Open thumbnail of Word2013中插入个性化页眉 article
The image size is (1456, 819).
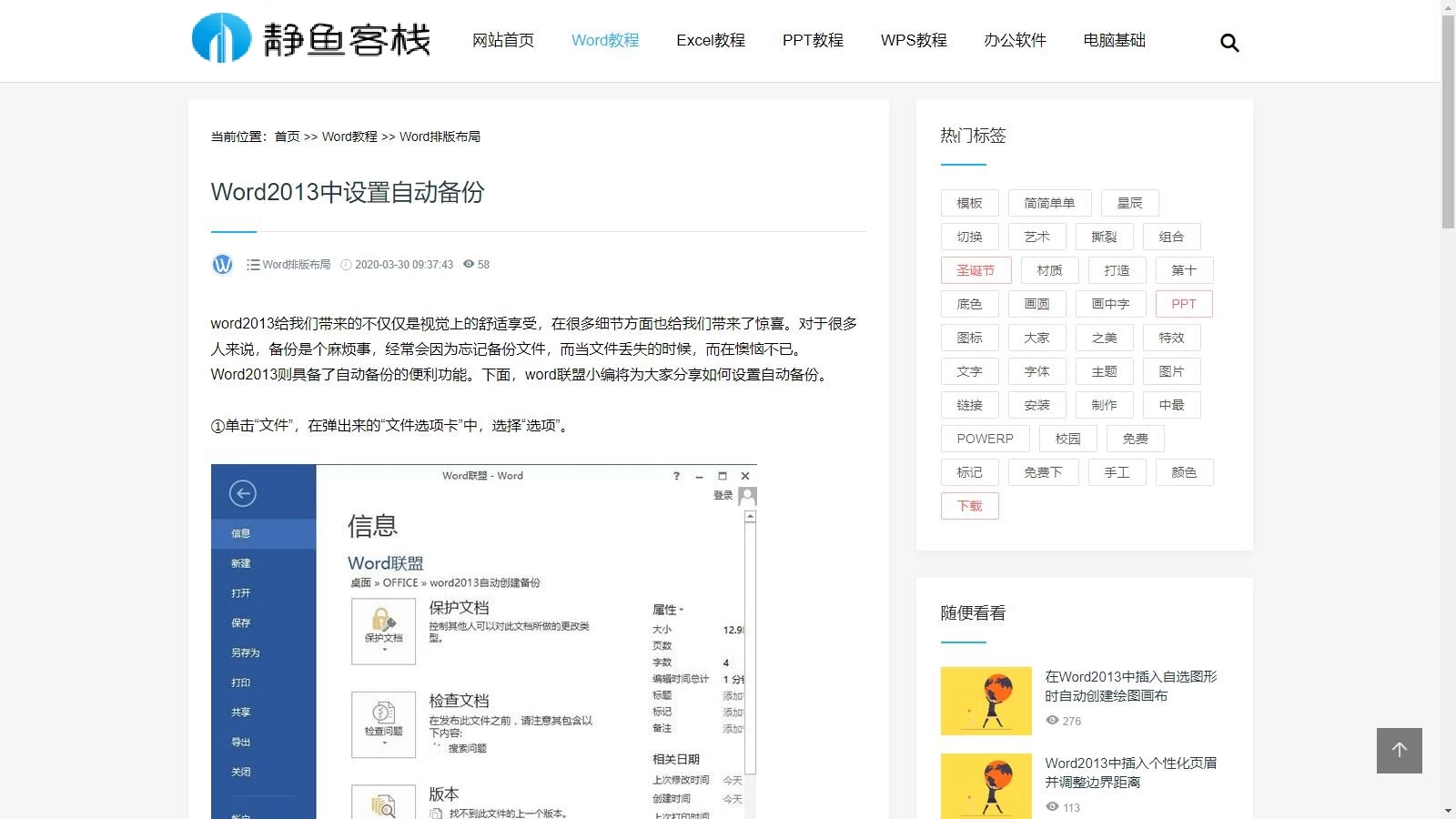click(986, 785)
